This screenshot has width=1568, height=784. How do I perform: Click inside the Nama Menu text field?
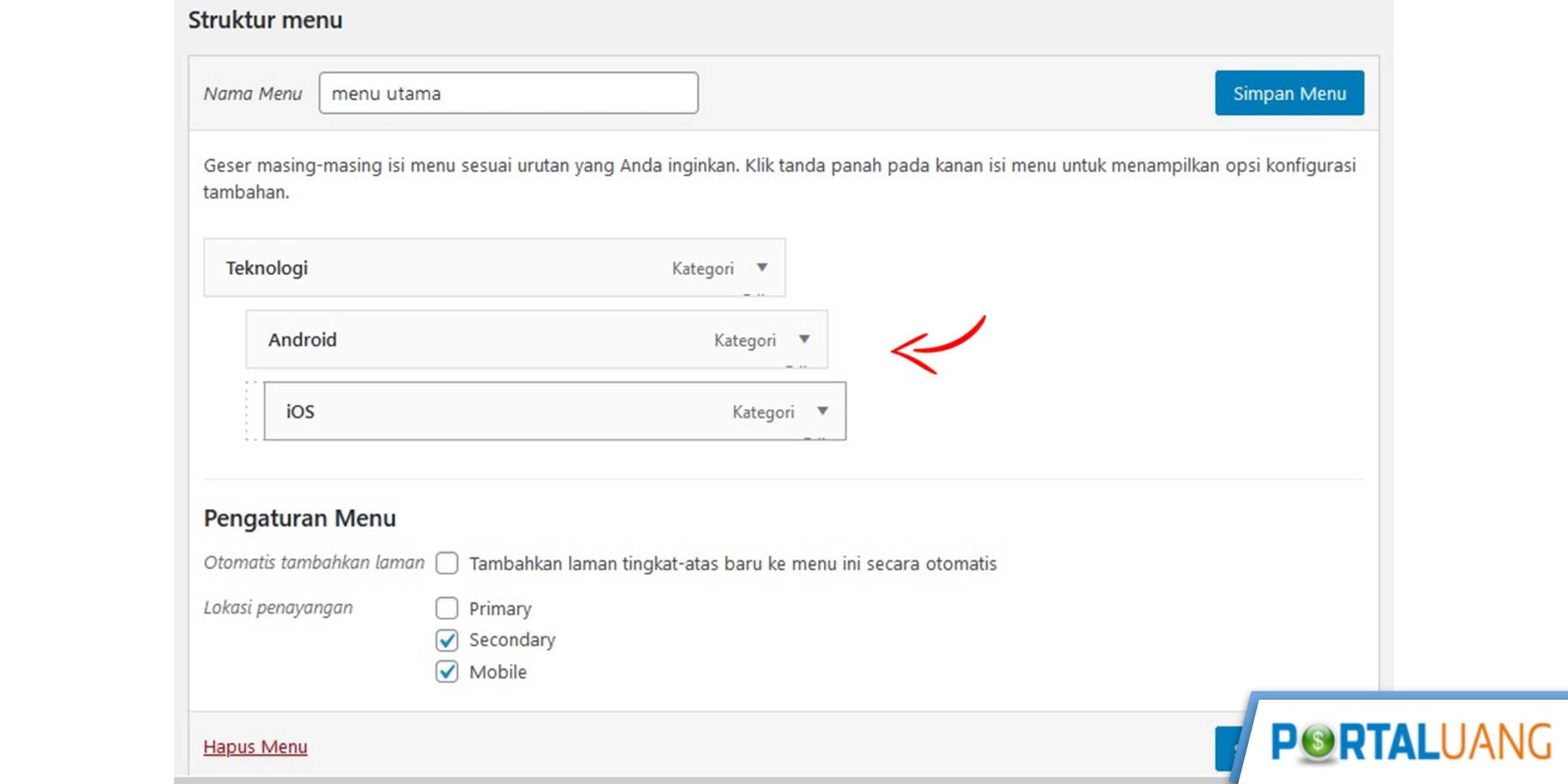point(508,93)
